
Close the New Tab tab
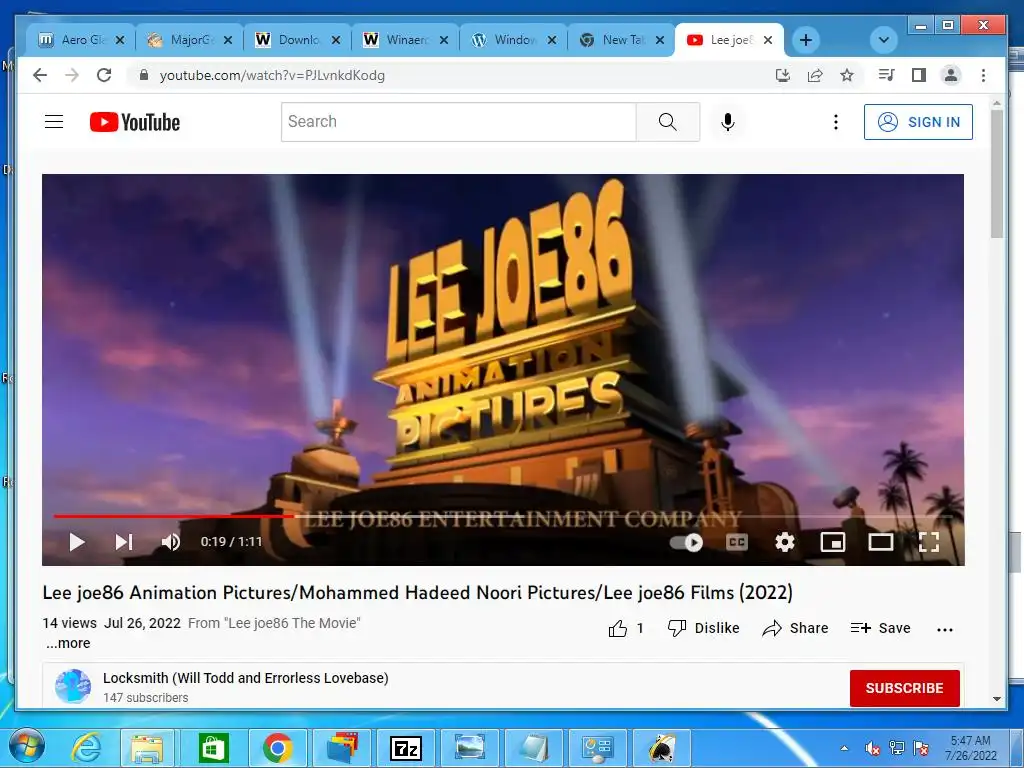(x=660, y=40)
